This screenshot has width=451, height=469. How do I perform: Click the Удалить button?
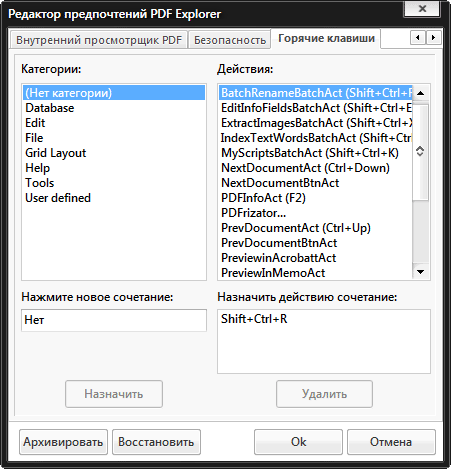pyautogui.click(x=324, y=394)
